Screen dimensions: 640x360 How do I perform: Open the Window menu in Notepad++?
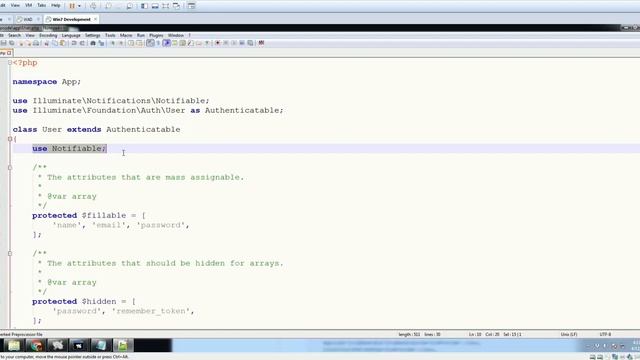coord(176,36)
